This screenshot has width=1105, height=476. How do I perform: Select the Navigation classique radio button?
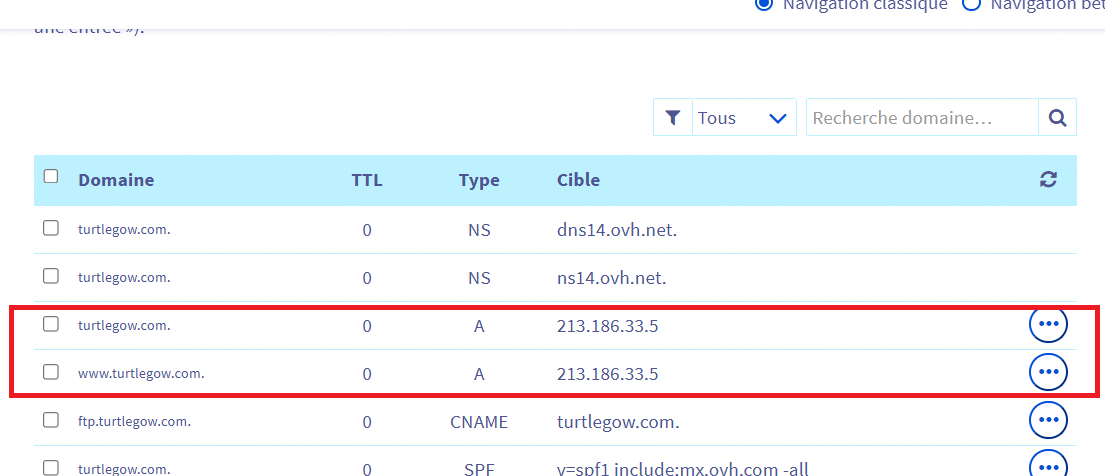tap(764, 4)
